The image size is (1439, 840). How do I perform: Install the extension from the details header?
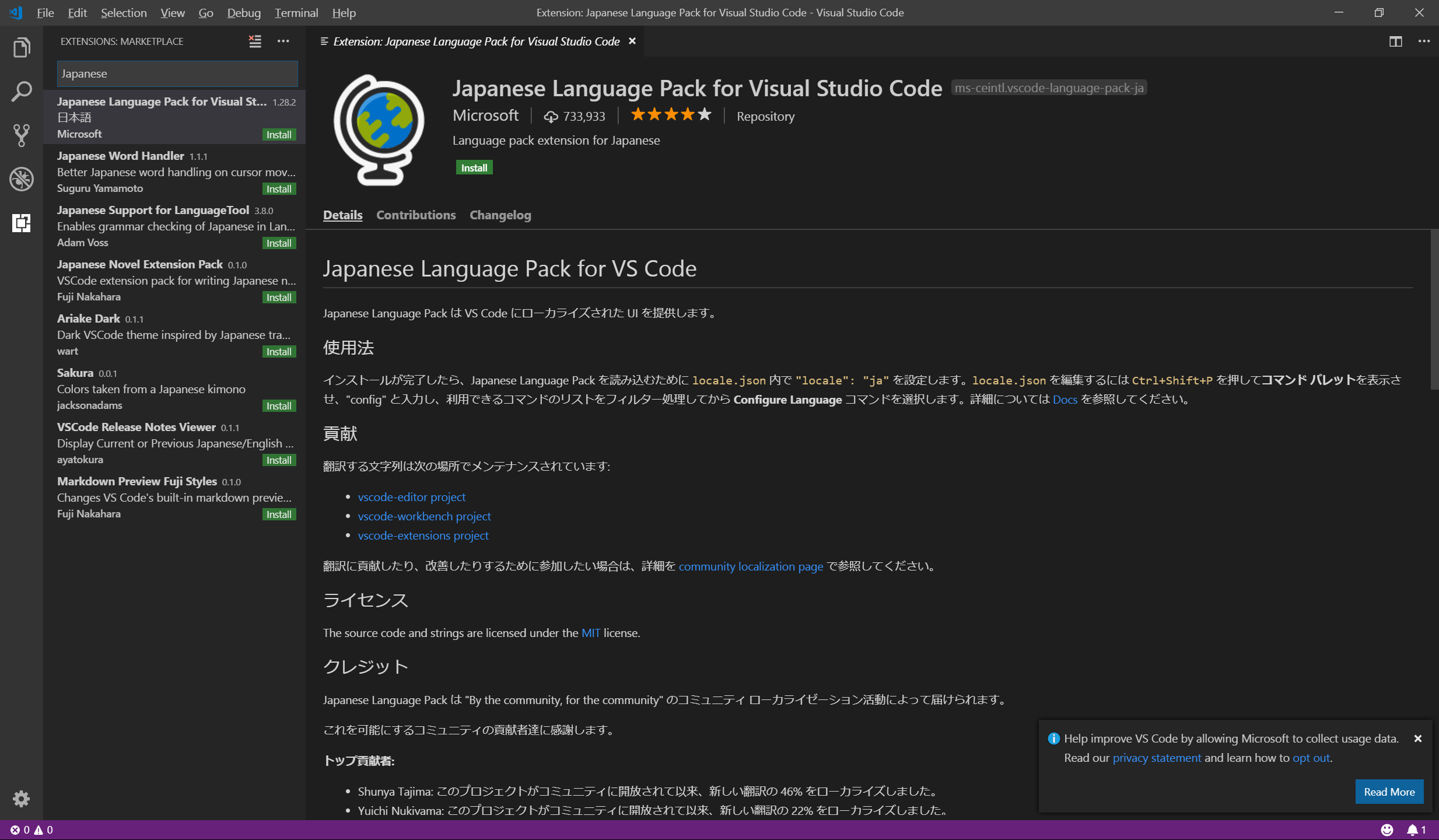coord(474,167)
